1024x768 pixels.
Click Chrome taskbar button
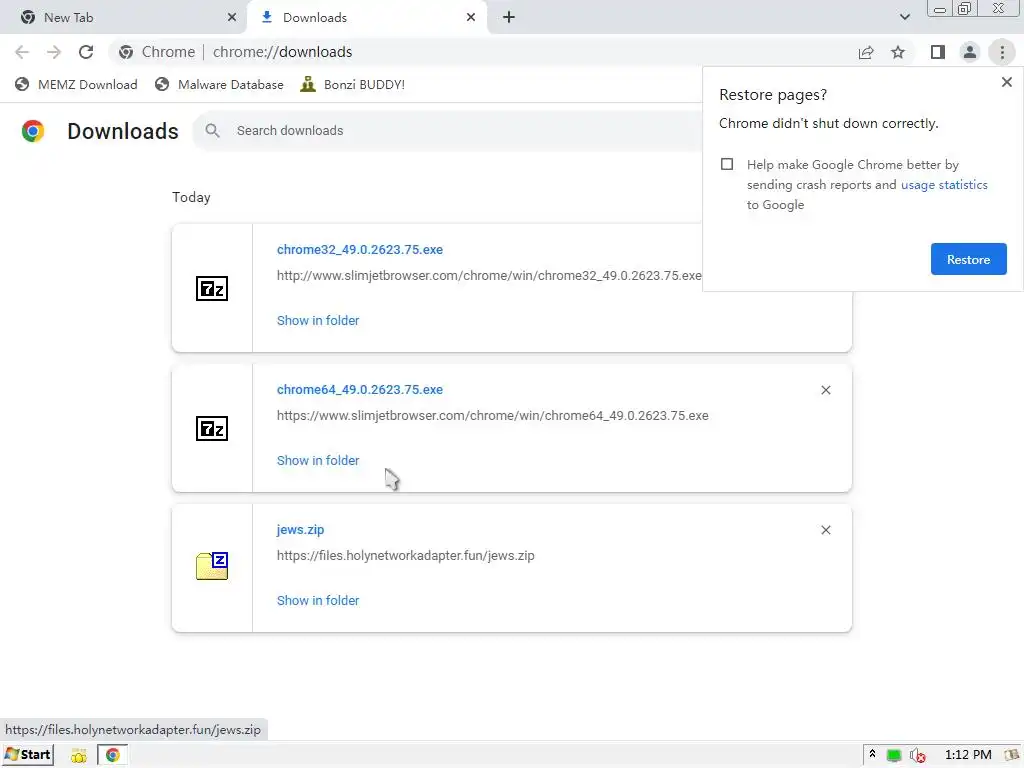[x=112, y=756]
